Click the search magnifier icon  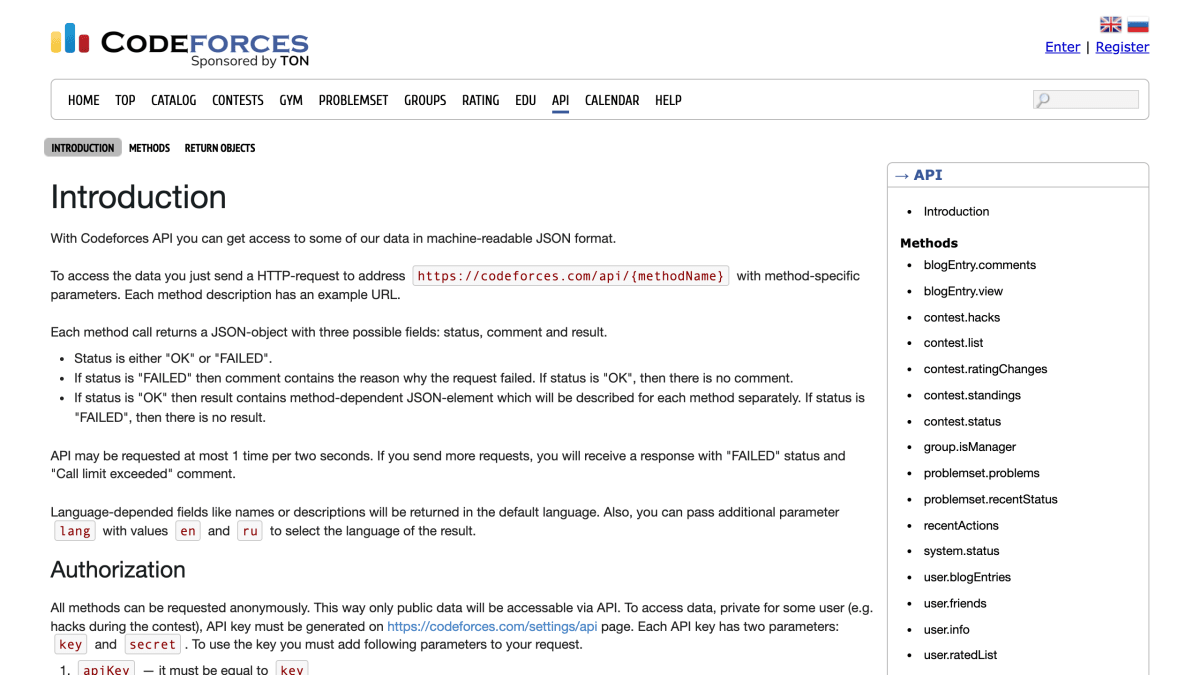pyautogui.click(x=1043, y=100)
